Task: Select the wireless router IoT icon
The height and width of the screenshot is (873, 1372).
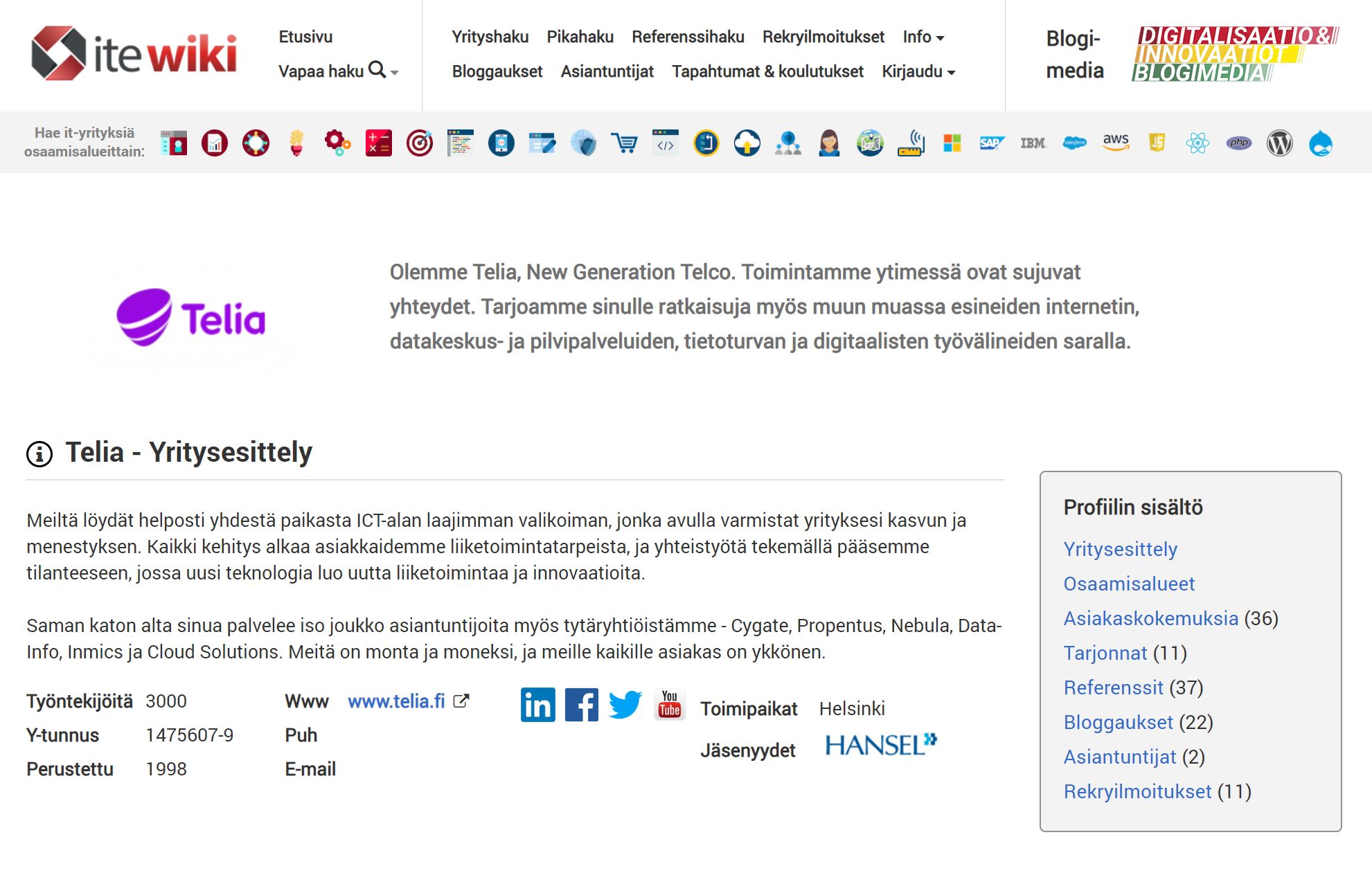Action: coord(911,143)
